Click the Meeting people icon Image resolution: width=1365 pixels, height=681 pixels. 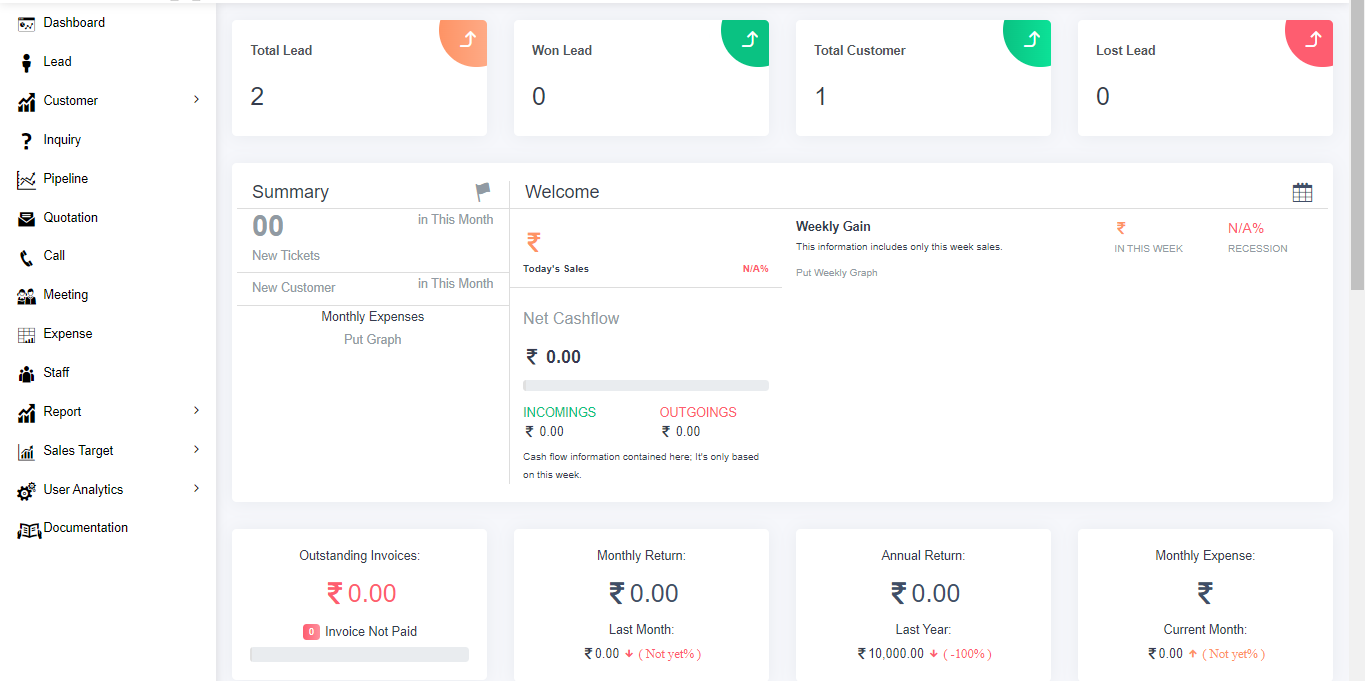(x=26, y=296)
